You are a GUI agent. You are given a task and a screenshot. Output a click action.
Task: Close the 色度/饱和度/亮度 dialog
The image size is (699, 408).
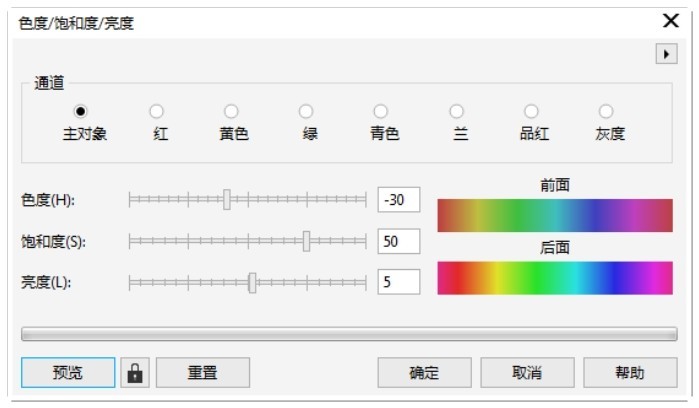[x=671, y=21]
